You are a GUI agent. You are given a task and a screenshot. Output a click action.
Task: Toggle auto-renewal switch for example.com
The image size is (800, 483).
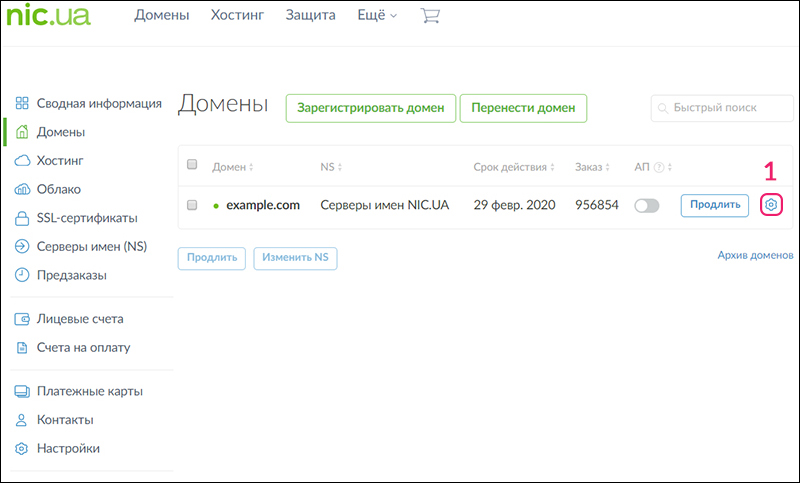[x=647, y=205]
